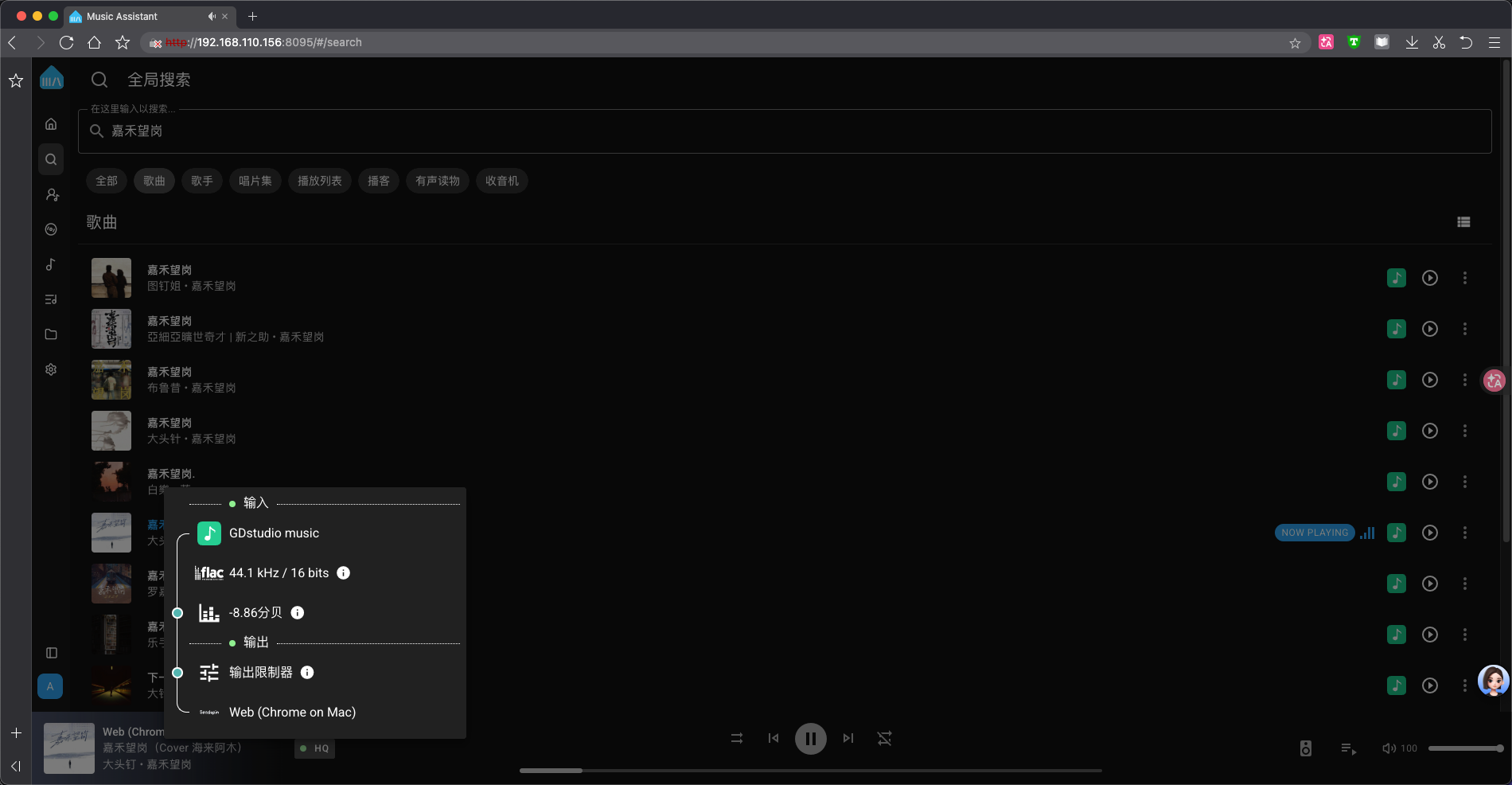Filter results by 收音机
Viewport: 1512px width, 785px height.
(502, 181)
